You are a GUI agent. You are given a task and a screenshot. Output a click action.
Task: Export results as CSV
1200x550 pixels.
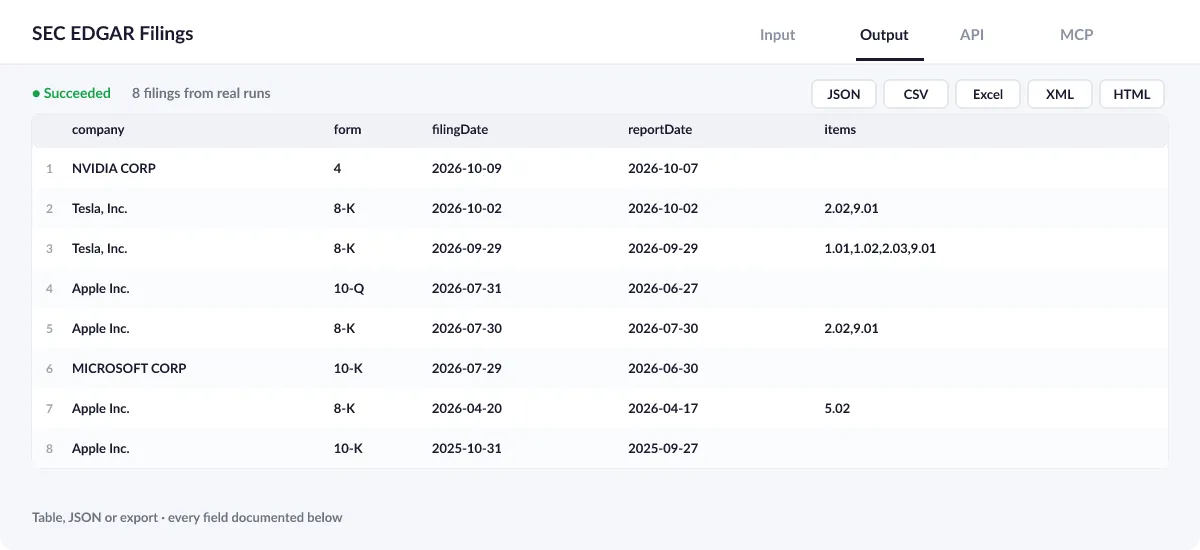click(916, 94)
